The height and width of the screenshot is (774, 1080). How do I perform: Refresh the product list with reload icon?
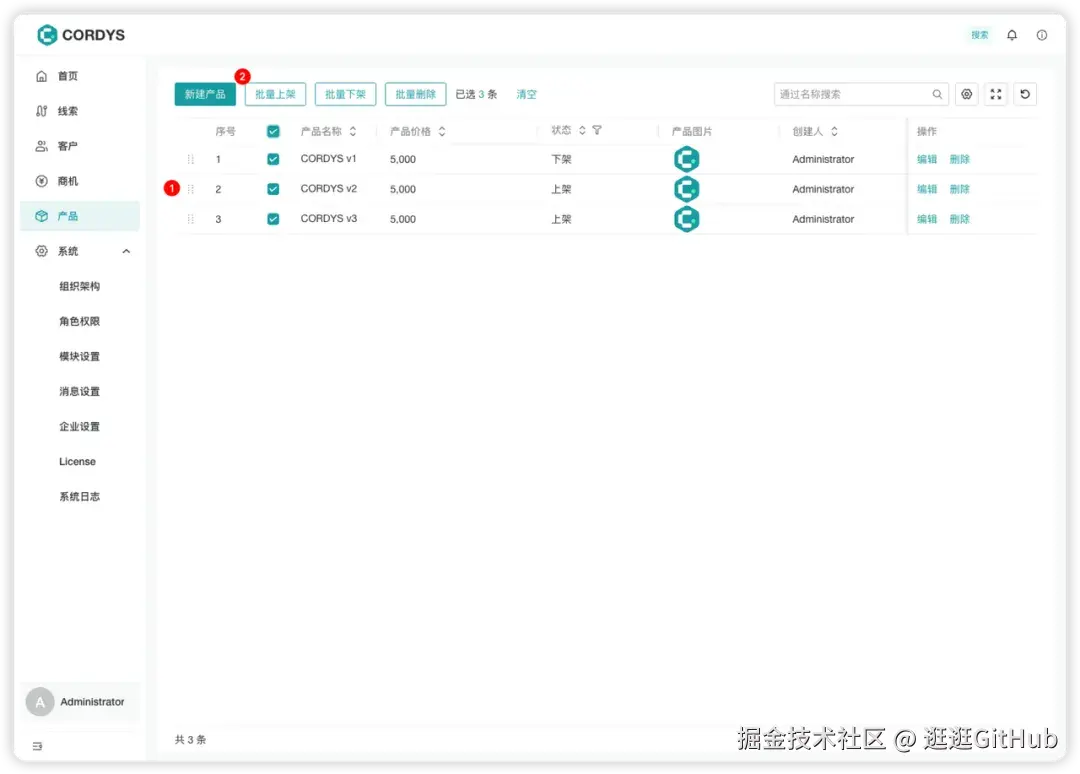tap(1024, 93)
